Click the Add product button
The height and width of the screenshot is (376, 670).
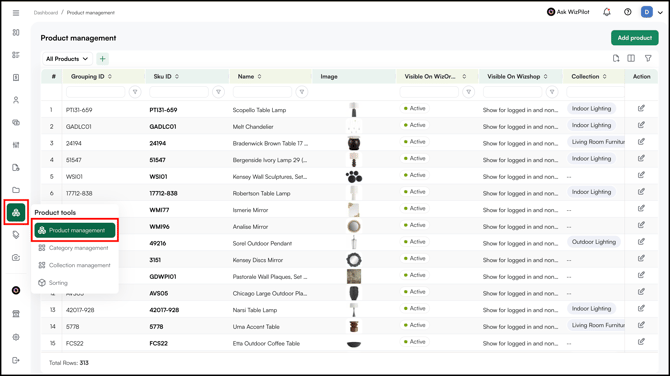click(x=635, y=38)
